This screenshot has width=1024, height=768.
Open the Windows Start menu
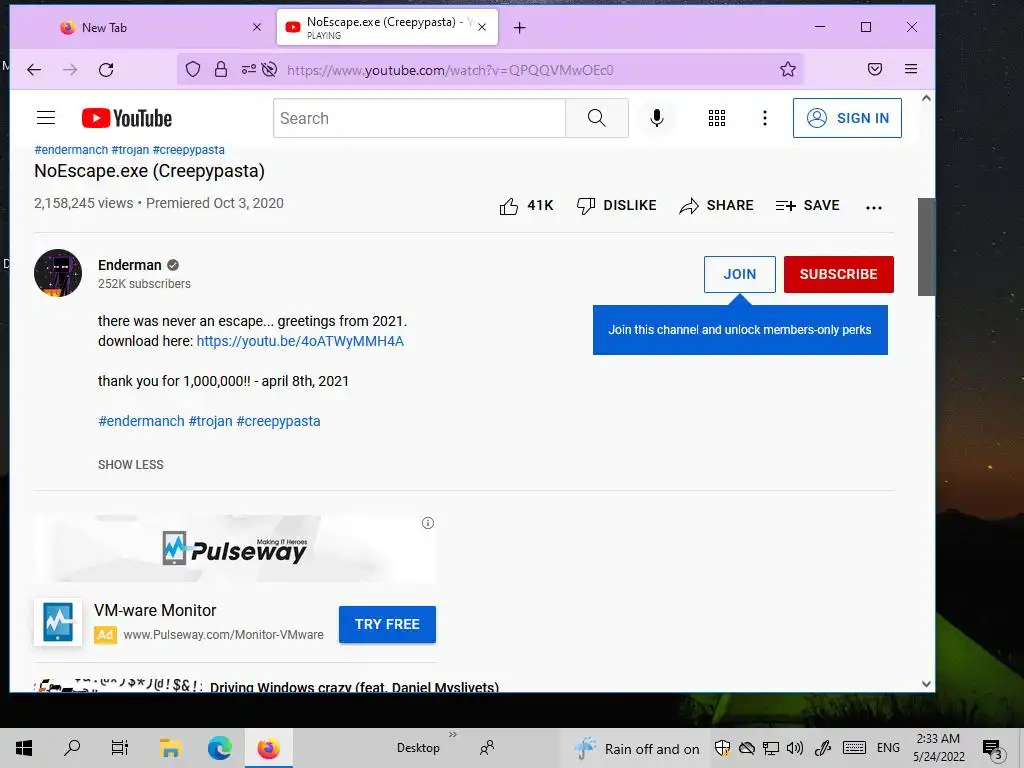[x=24, y=748]
